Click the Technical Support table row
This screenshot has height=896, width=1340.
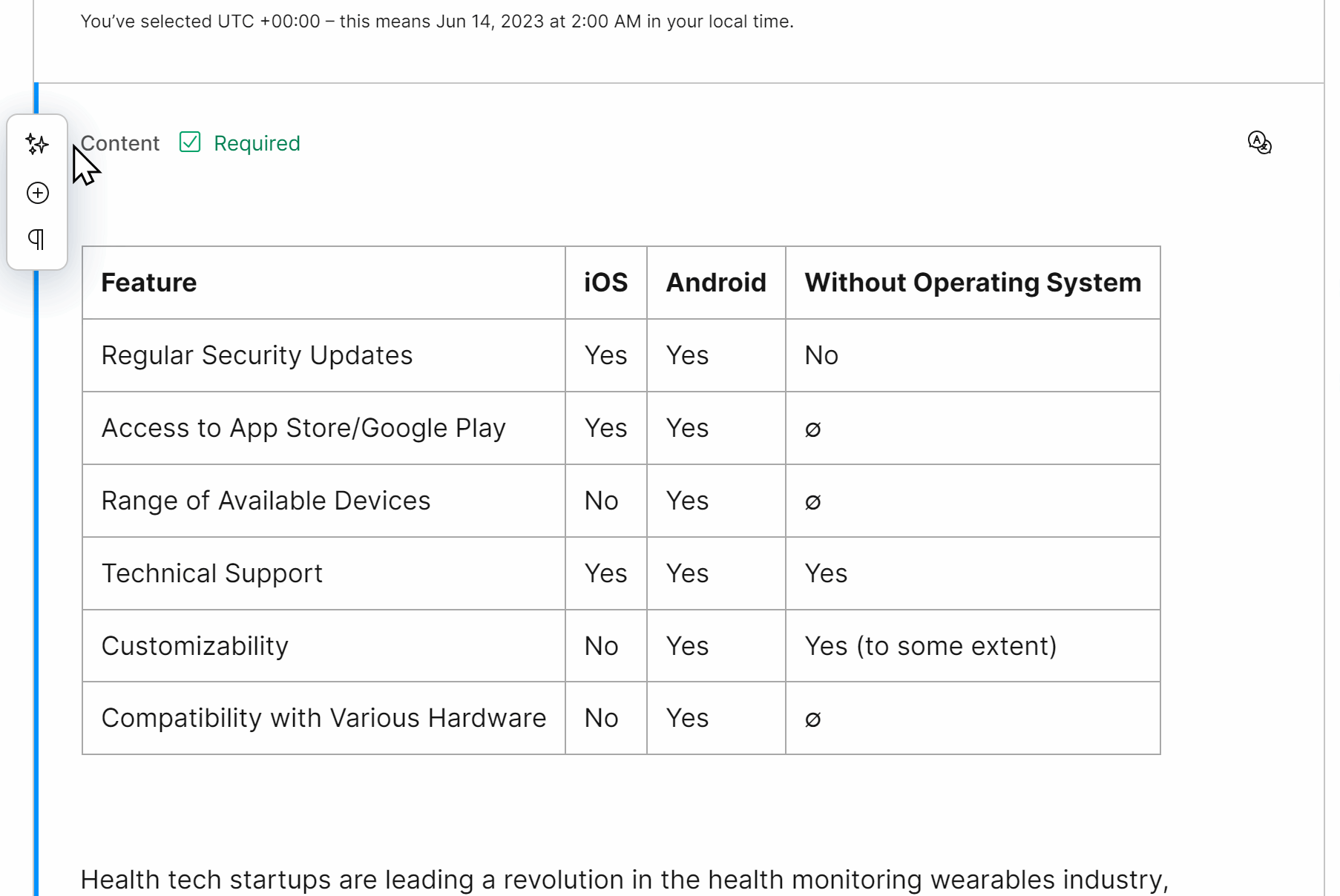pos(212,573)
